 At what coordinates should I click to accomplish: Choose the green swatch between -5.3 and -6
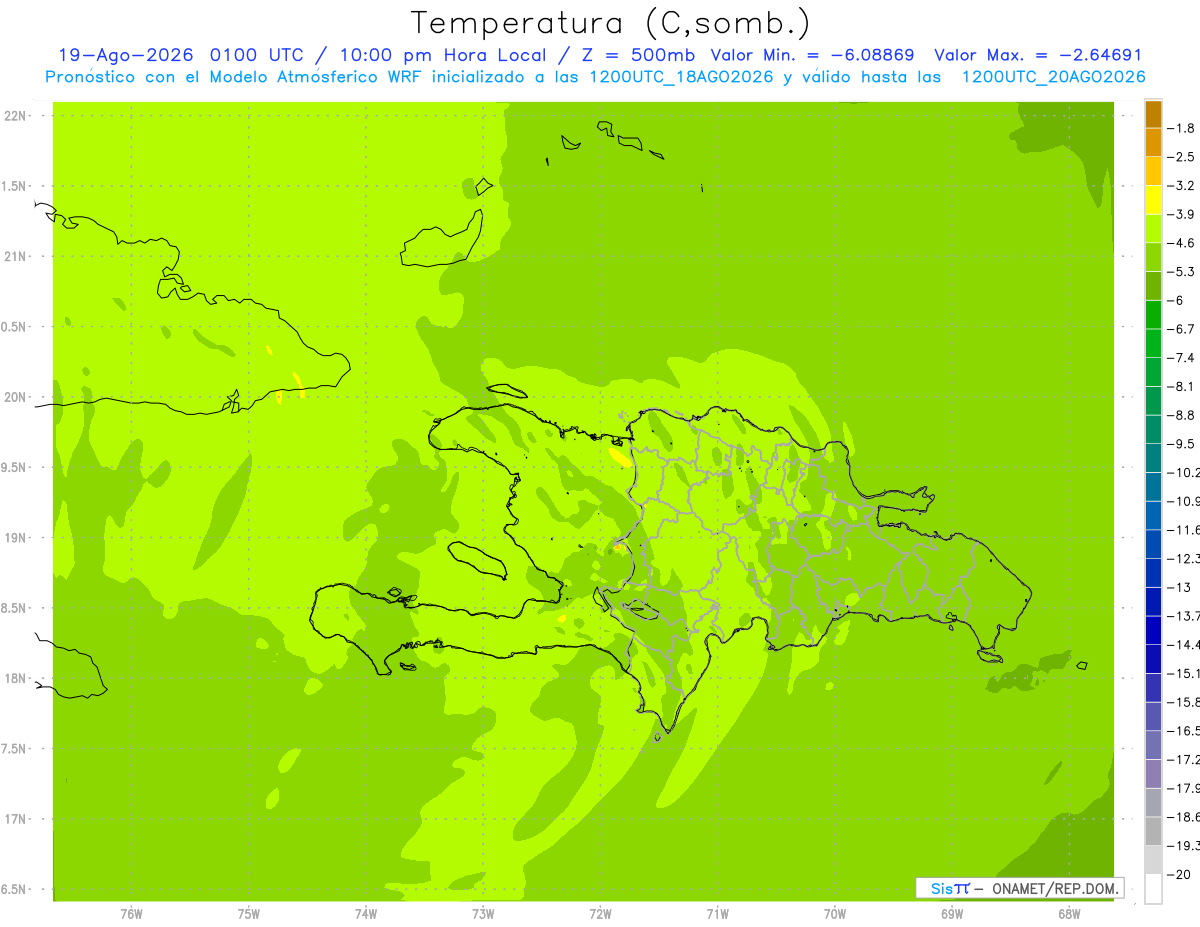(1153, 286)
